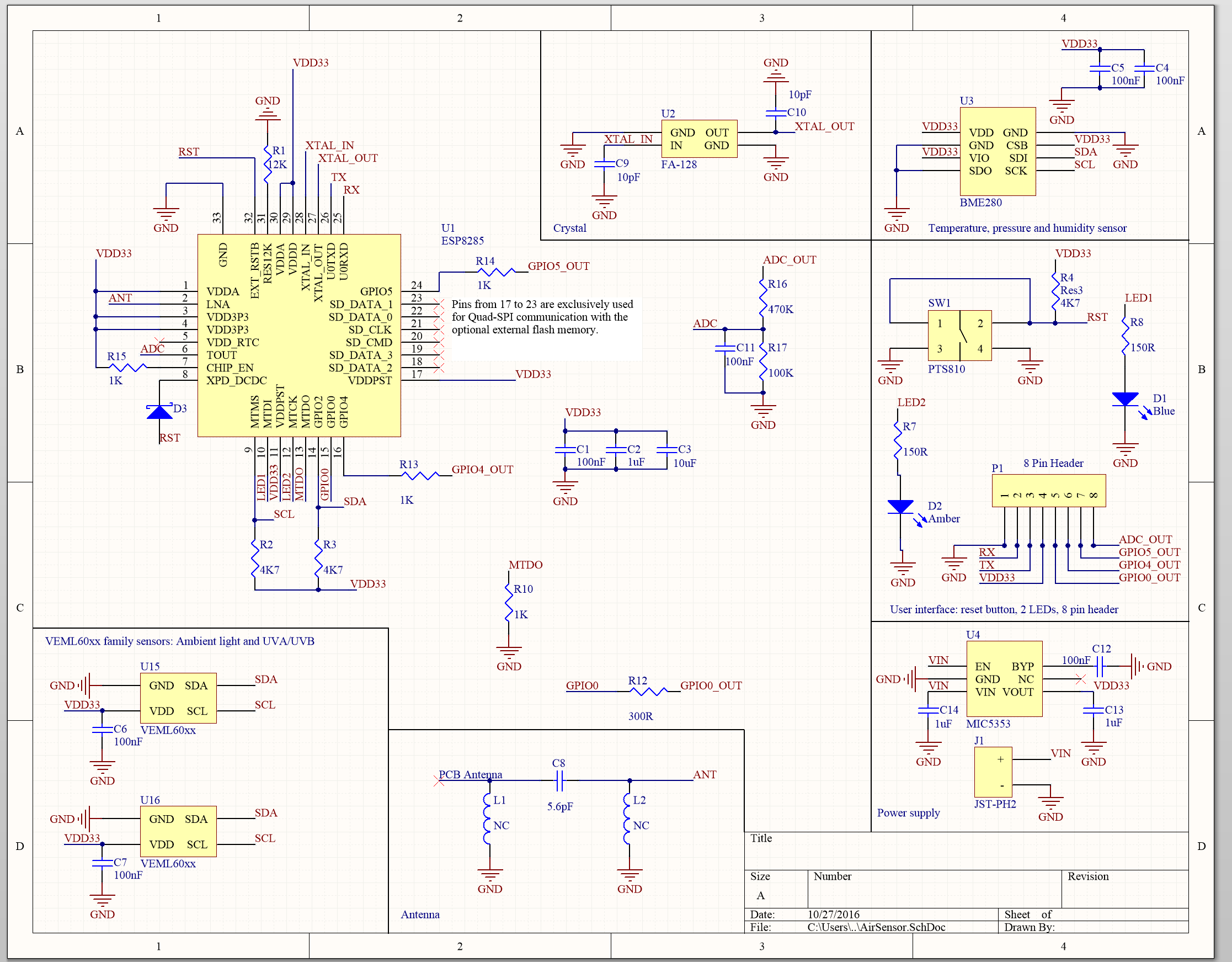Click the 'Drawn By:' field
The height and width of the screenshot is (962, 1232).
pos(1093,927)
